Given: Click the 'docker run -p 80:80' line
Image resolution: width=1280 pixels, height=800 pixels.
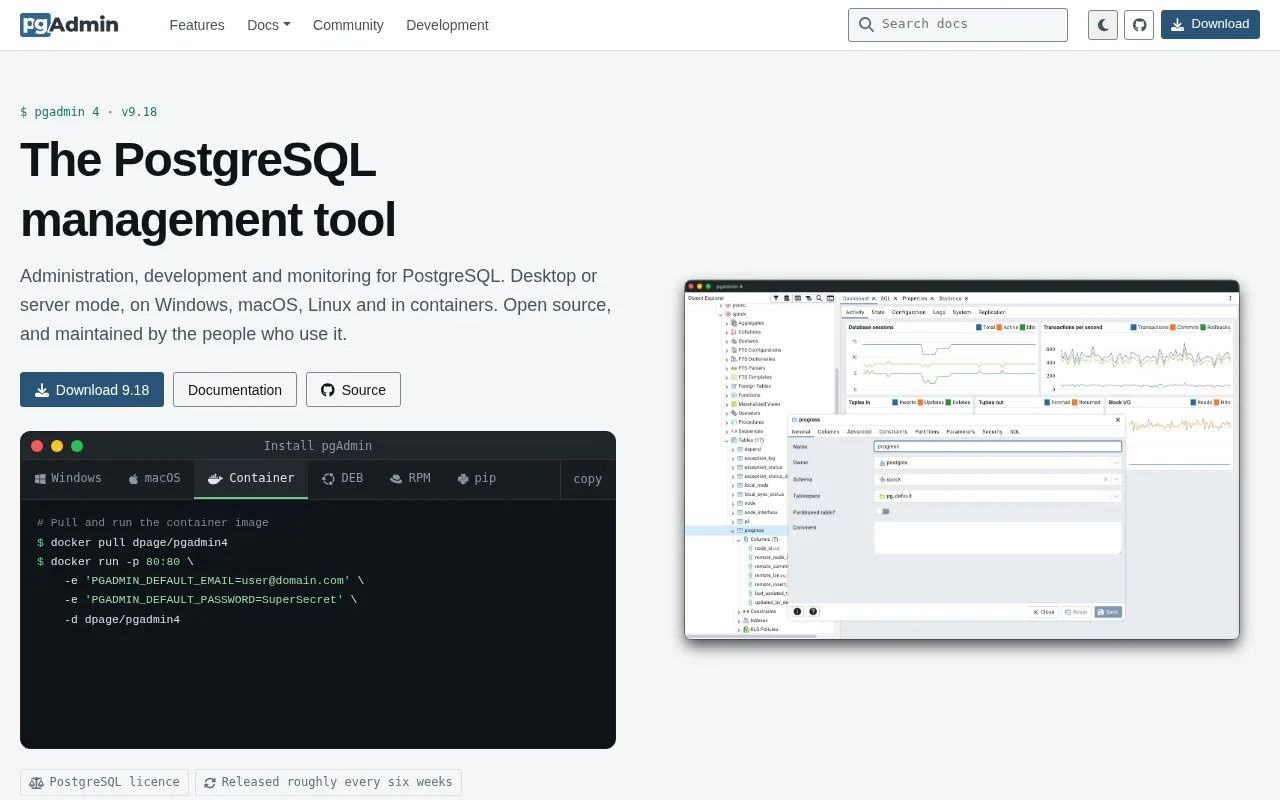Looking at the screenshot, I should click(115, 561).
